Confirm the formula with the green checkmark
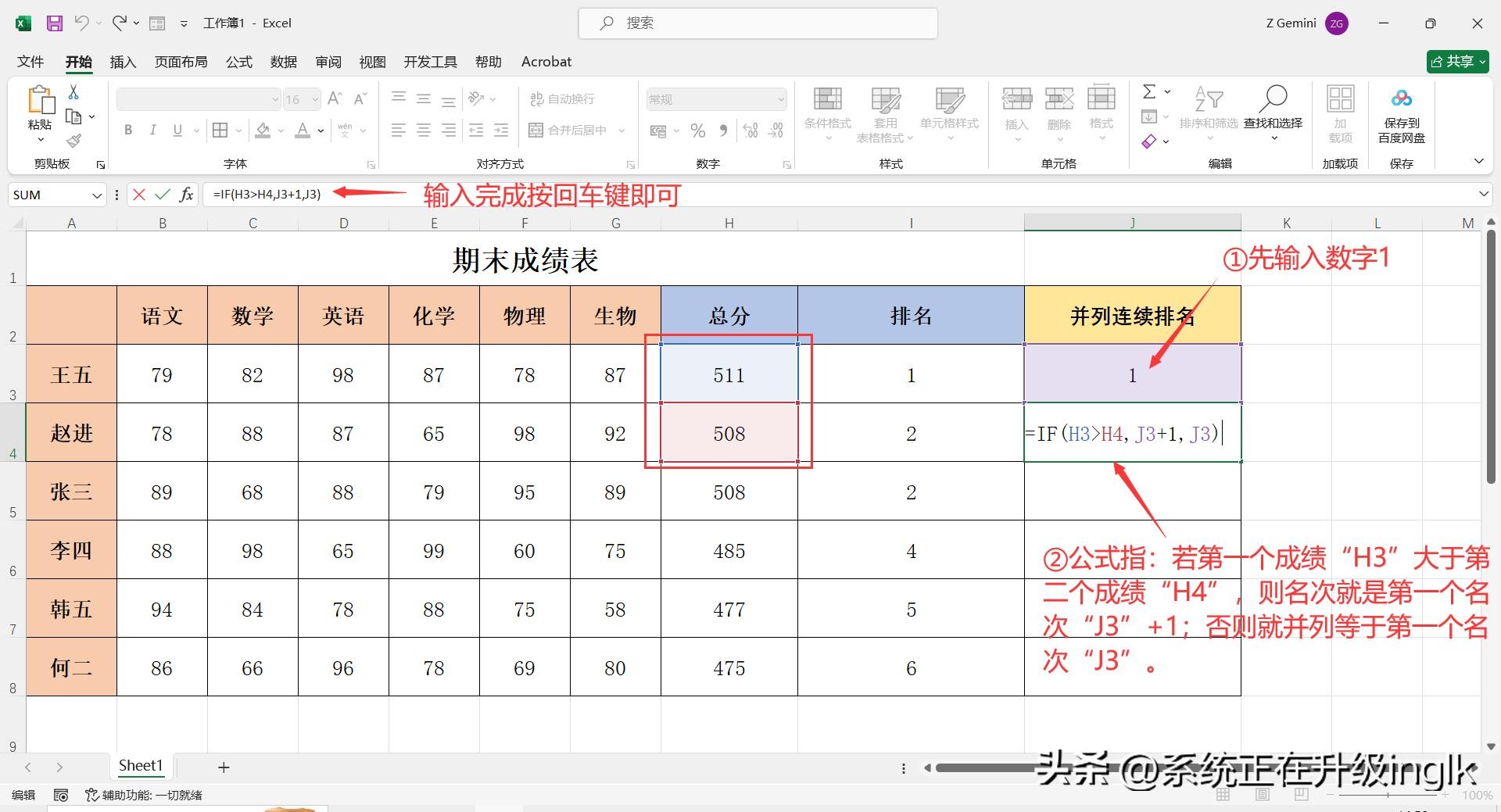1501x812 pixels. (x=163, y=195)
